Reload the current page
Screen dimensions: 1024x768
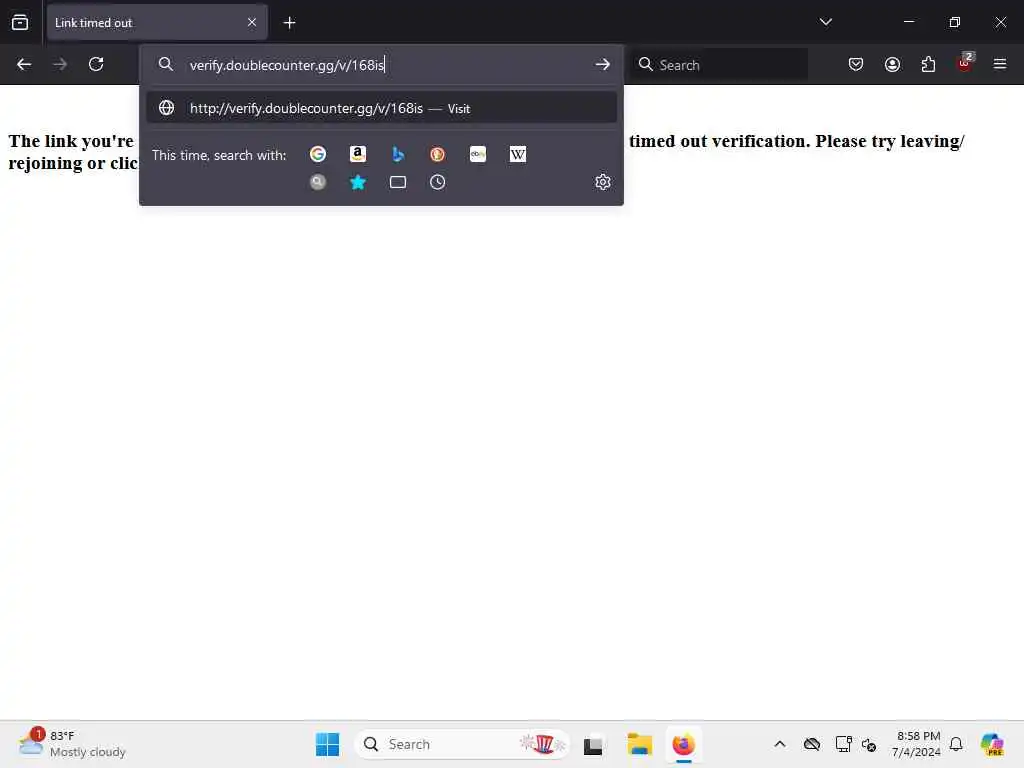pyautogui.click(x=96, y=64)
